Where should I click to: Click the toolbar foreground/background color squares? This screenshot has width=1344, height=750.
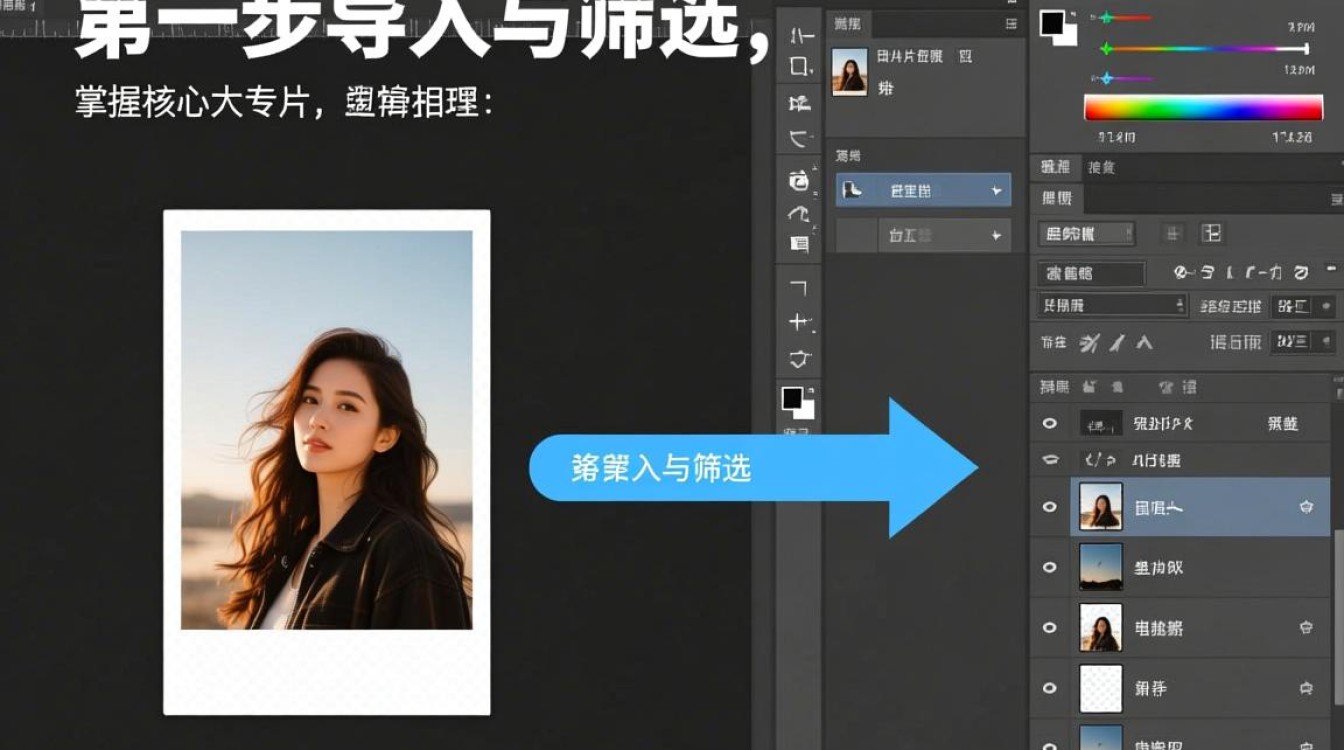tap(797, 401)
